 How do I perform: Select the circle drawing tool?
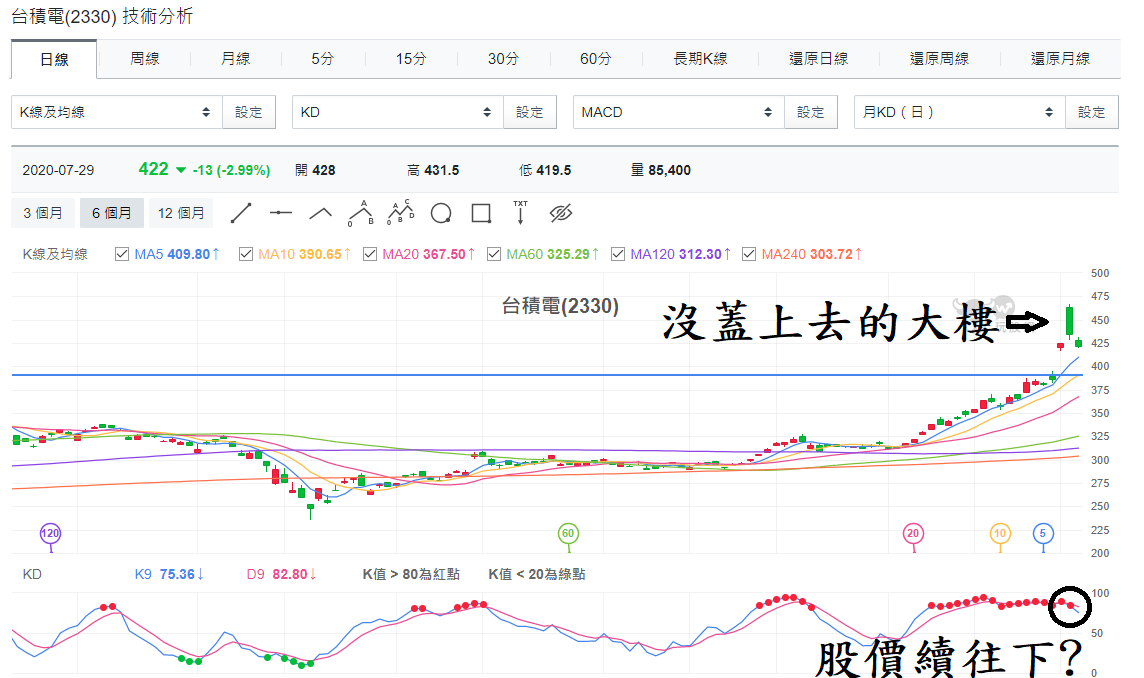click(x=441, y=213)
